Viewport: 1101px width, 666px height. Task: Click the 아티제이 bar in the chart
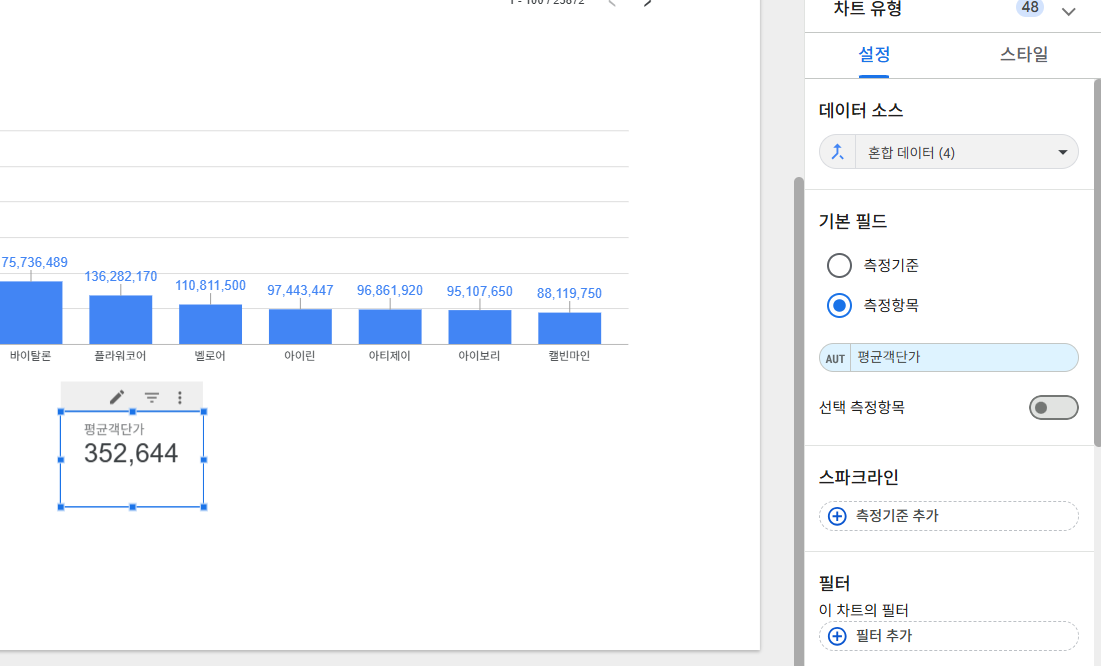click(x=390, y=327)
